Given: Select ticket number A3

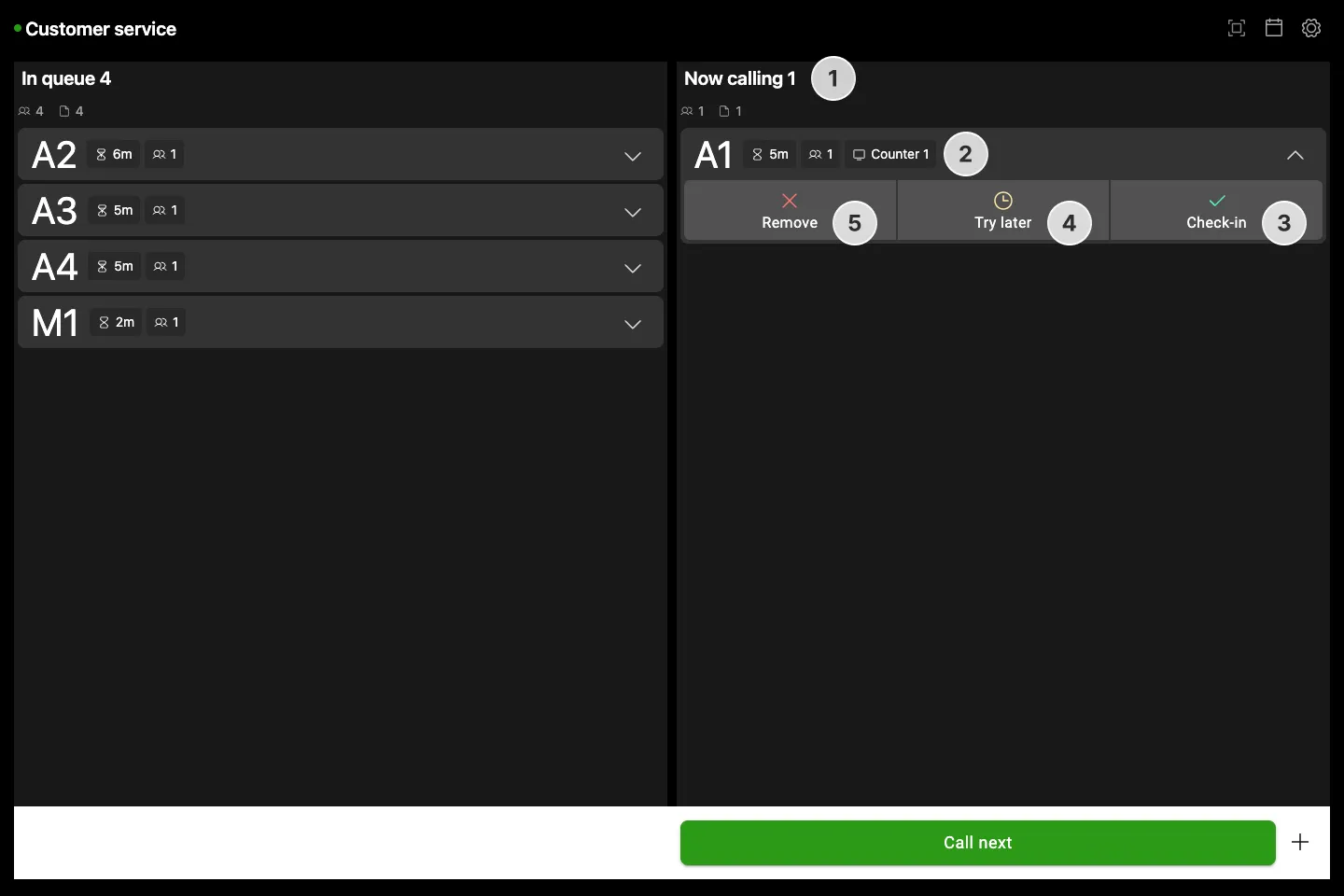Looking at the screenshot, I should (x=54, y=211).
